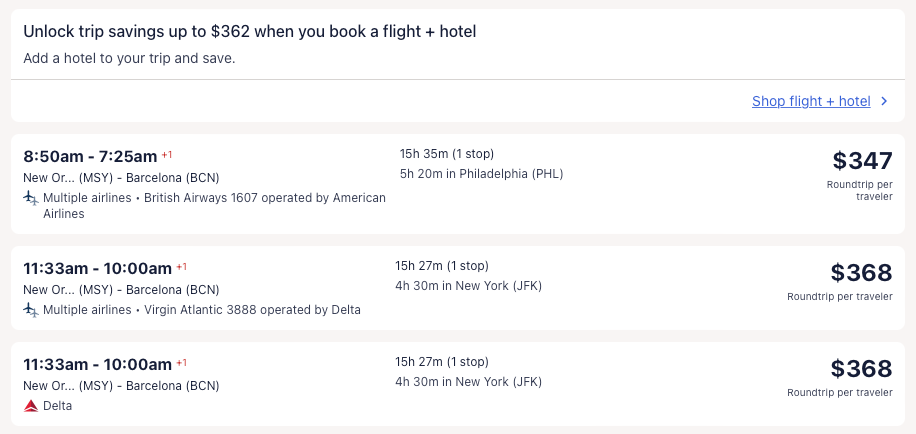Select the 8:50am - 7:25am flight
The height and width of the screenshot is (434, 916).
[90, 156]
